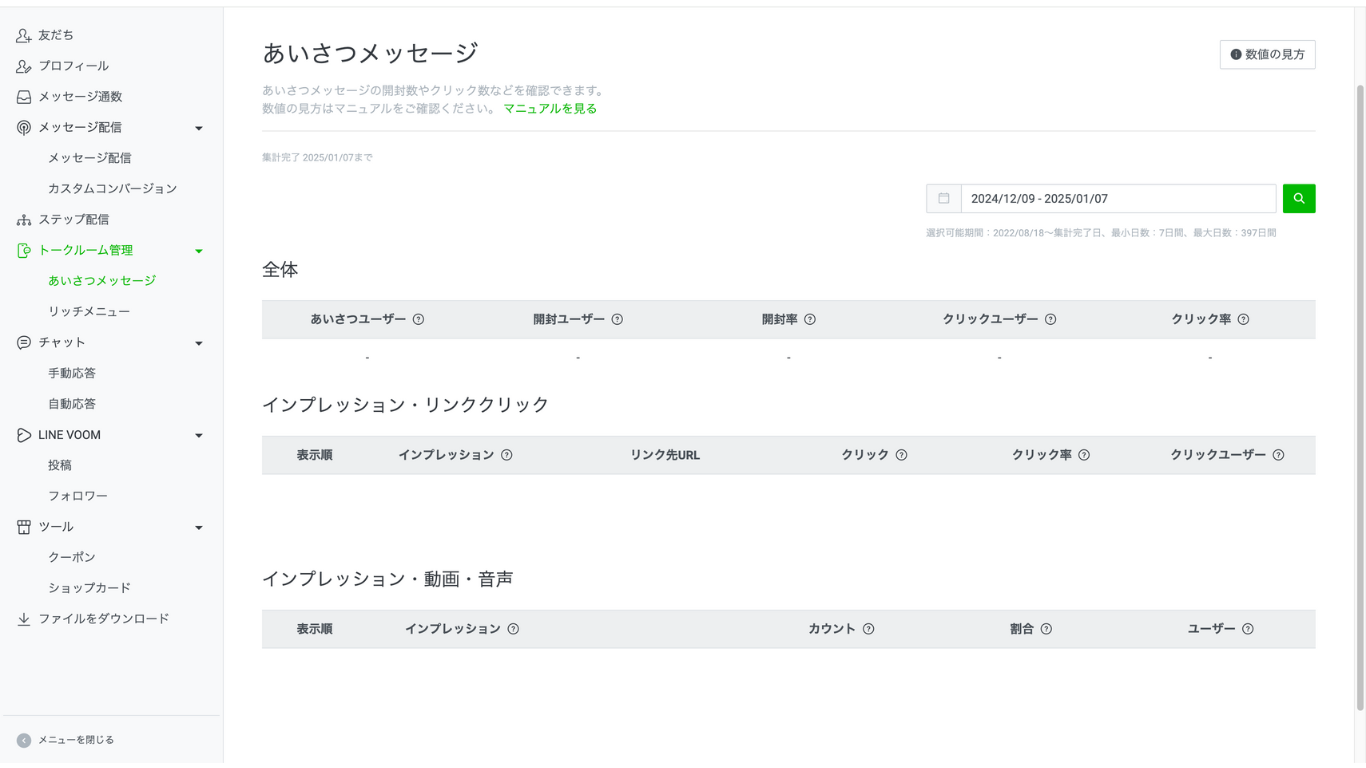The height and width of the screenshot is (768, 1366).
Task: Click the メッセージ配信 broadcast icon
Action: point(24,127)
